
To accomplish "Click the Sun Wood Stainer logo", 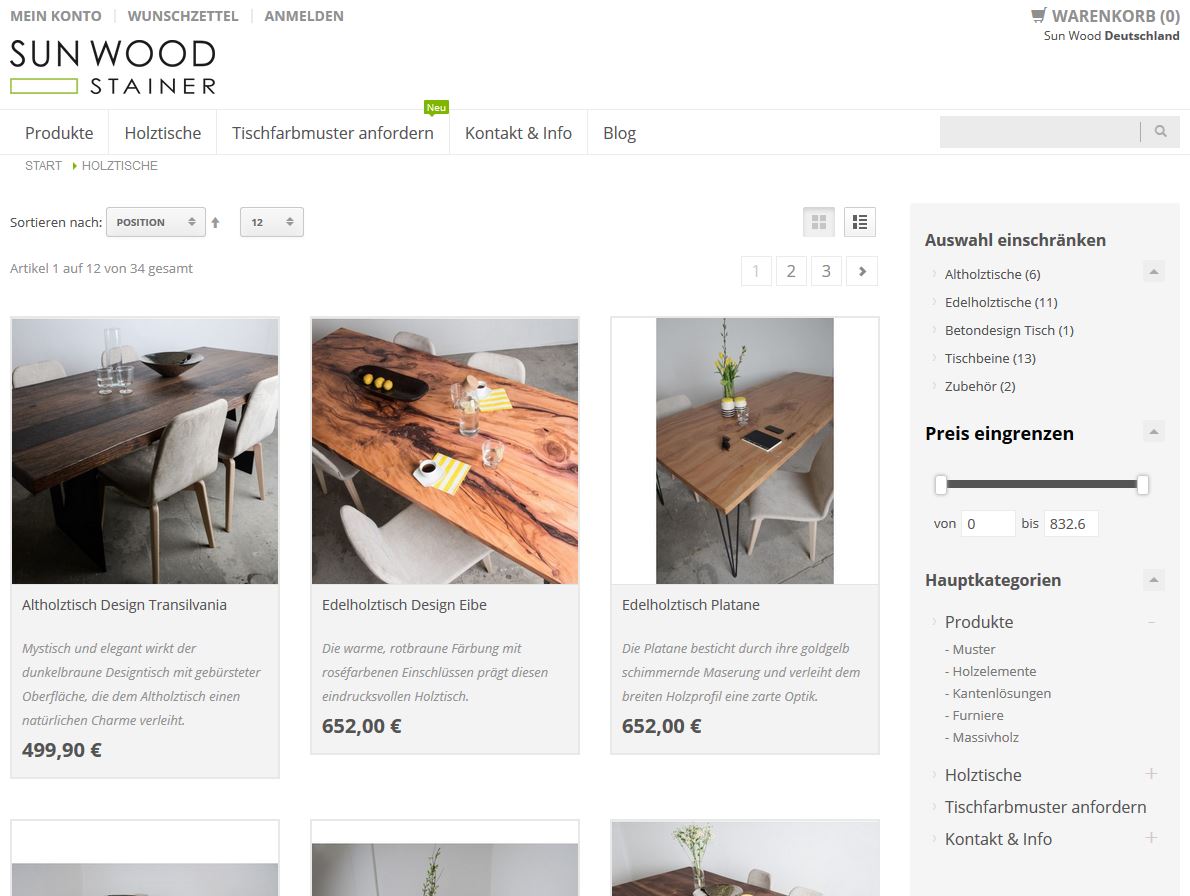I will coord(113,67).
